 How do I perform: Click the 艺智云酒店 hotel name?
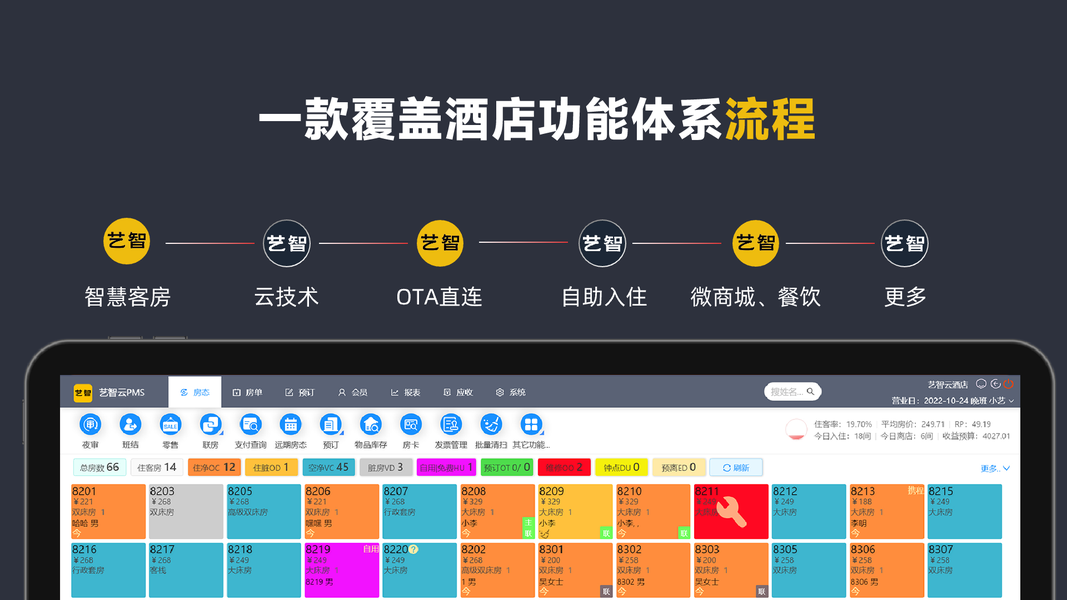coord(947,384)
